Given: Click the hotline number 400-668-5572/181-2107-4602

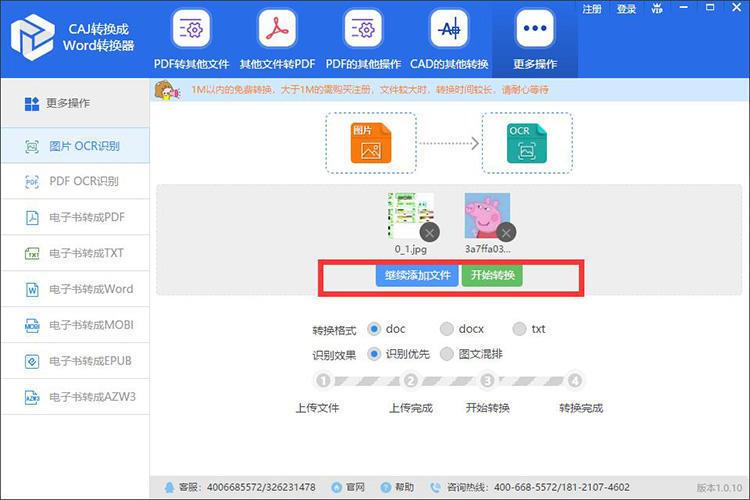Looking at the screenshot, I should click(x=562, y=488).
